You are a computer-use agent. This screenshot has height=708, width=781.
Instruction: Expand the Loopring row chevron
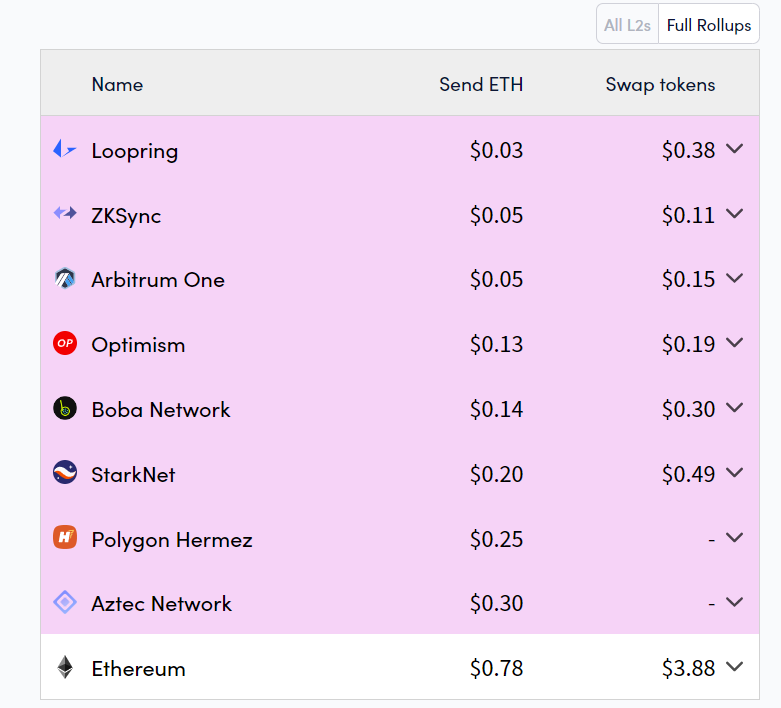pyautogui.click(x=735, y=148)
